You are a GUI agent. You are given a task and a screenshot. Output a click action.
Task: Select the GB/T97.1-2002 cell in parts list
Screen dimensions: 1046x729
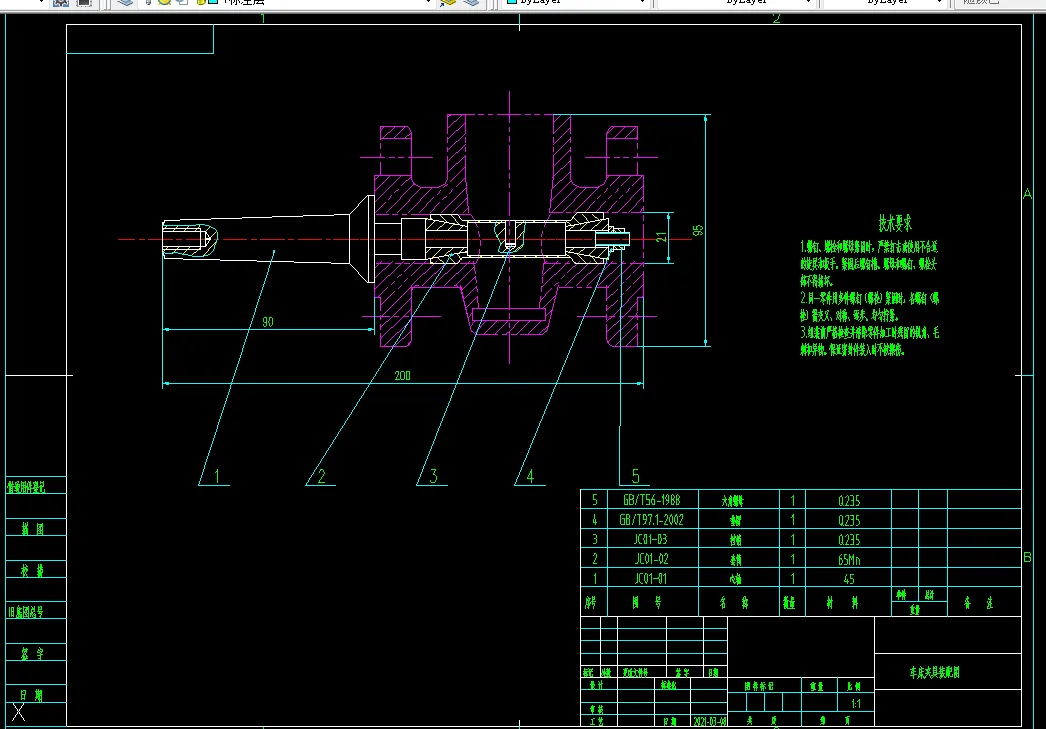click(x=652, y=519)
